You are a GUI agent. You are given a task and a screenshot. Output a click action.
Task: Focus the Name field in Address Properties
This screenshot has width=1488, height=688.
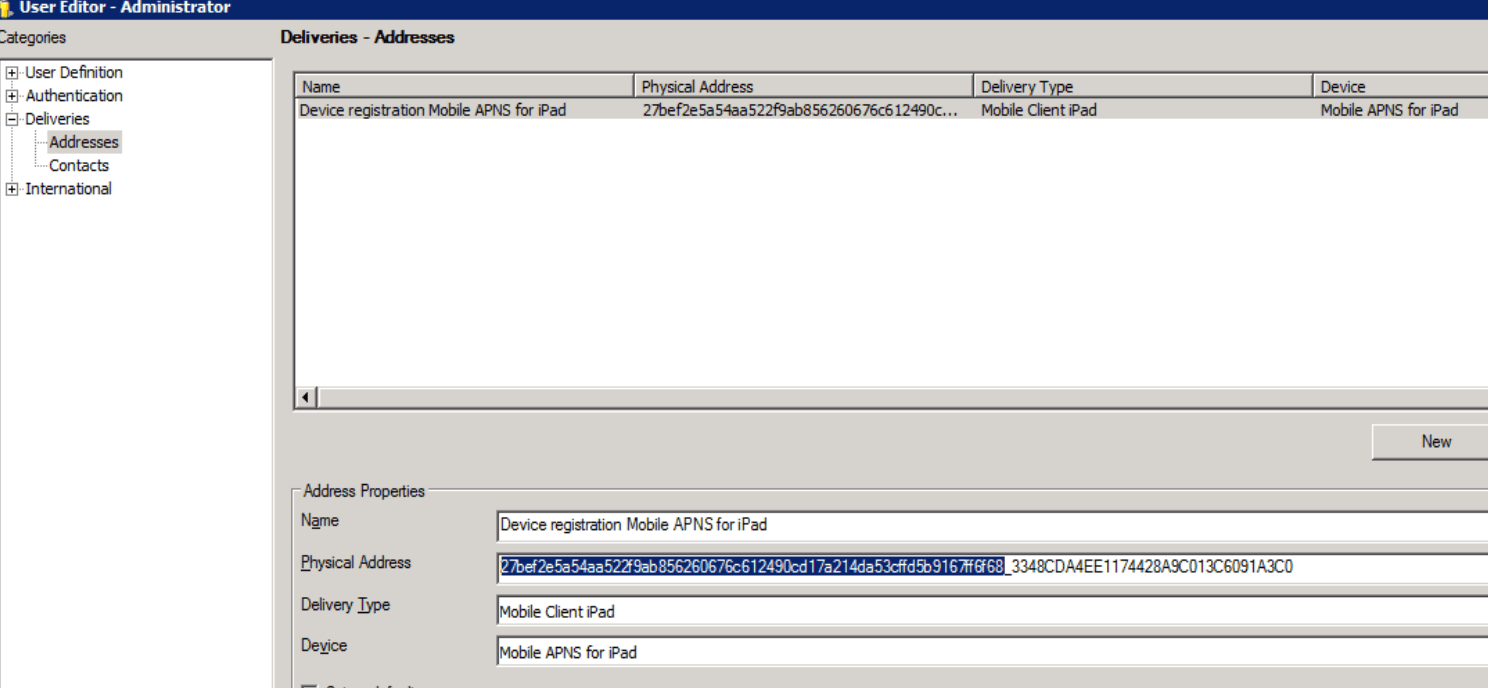[992, 525]
